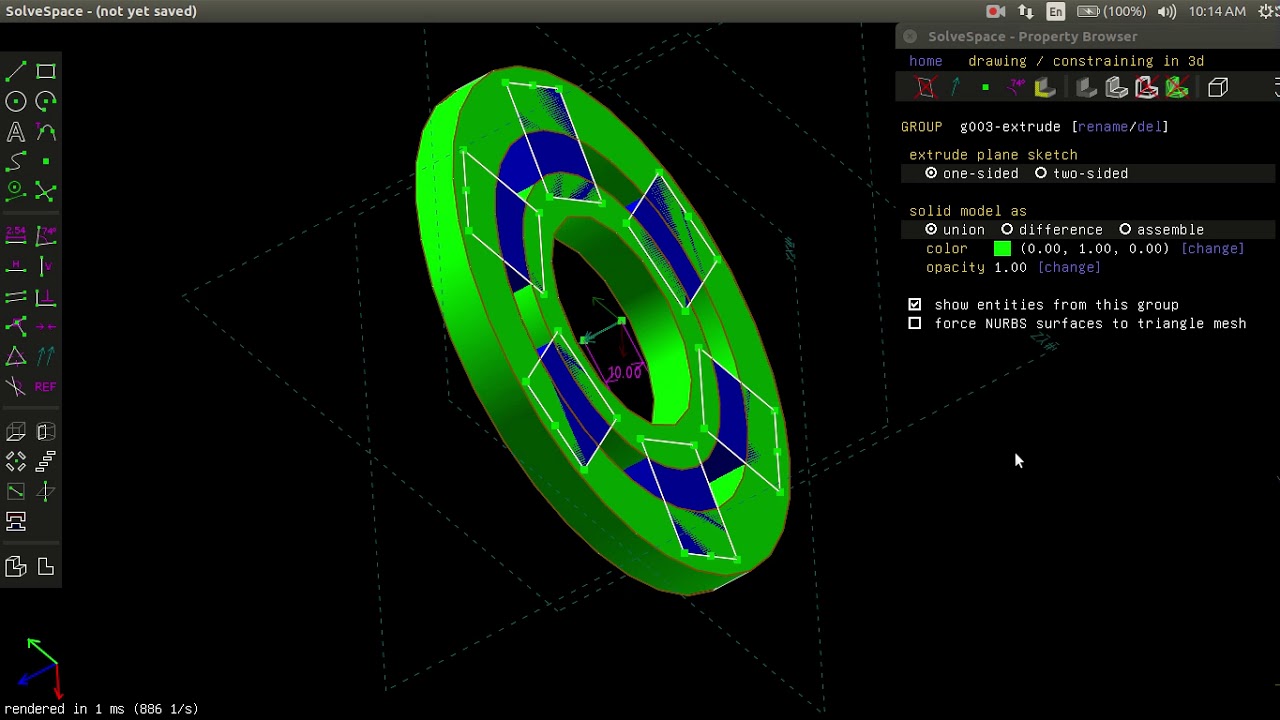The height and width of the screenshot is (720, 1280).
Task: Toggle construction geometry tool
Action: [16, 190]
